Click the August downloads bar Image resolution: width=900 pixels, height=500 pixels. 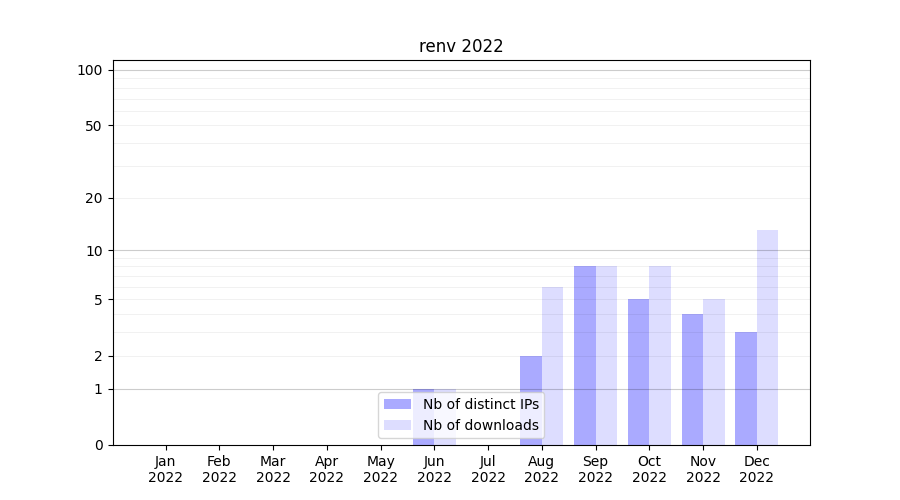coord(552,365)
